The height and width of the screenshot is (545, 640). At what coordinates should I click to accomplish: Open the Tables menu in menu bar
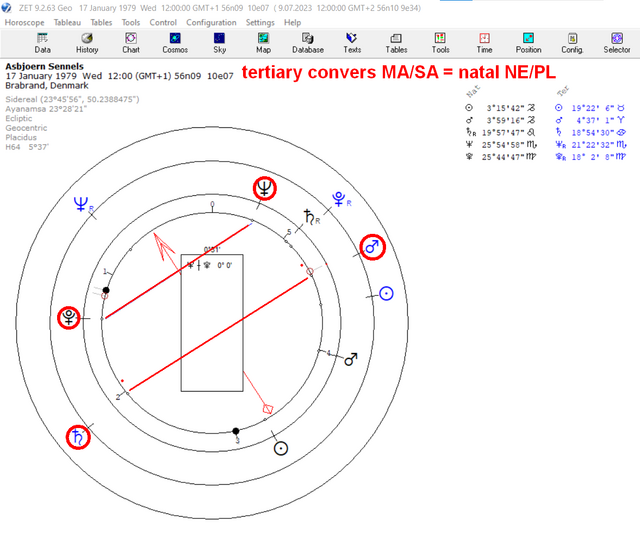tap(101, 22)
